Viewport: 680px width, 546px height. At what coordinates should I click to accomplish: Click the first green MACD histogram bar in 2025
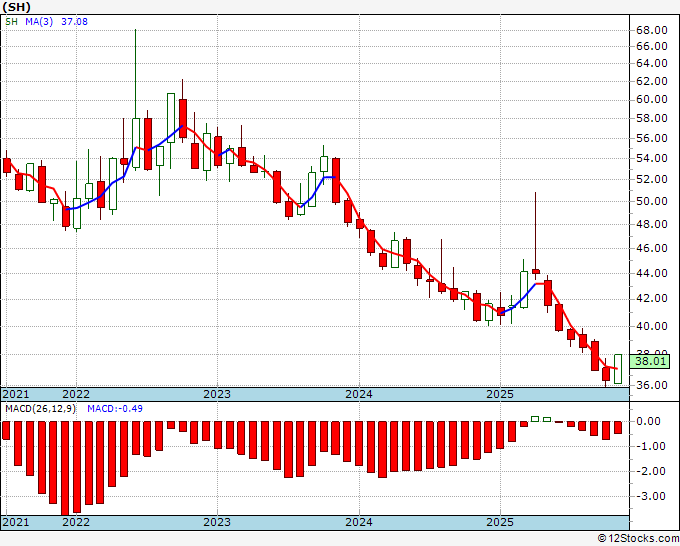(535, 419)
